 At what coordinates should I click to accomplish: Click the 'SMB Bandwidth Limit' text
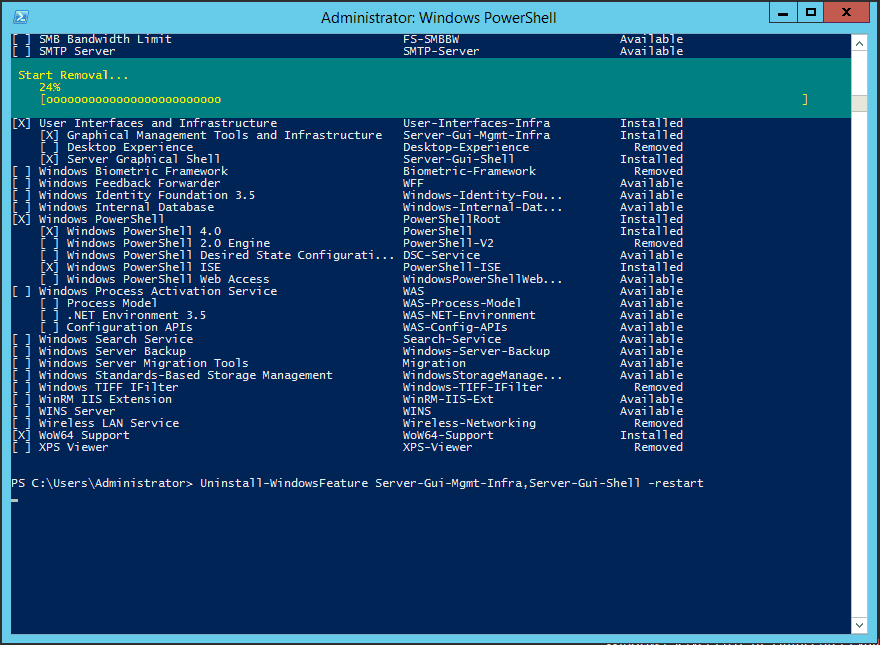click(x=105, y=39)
